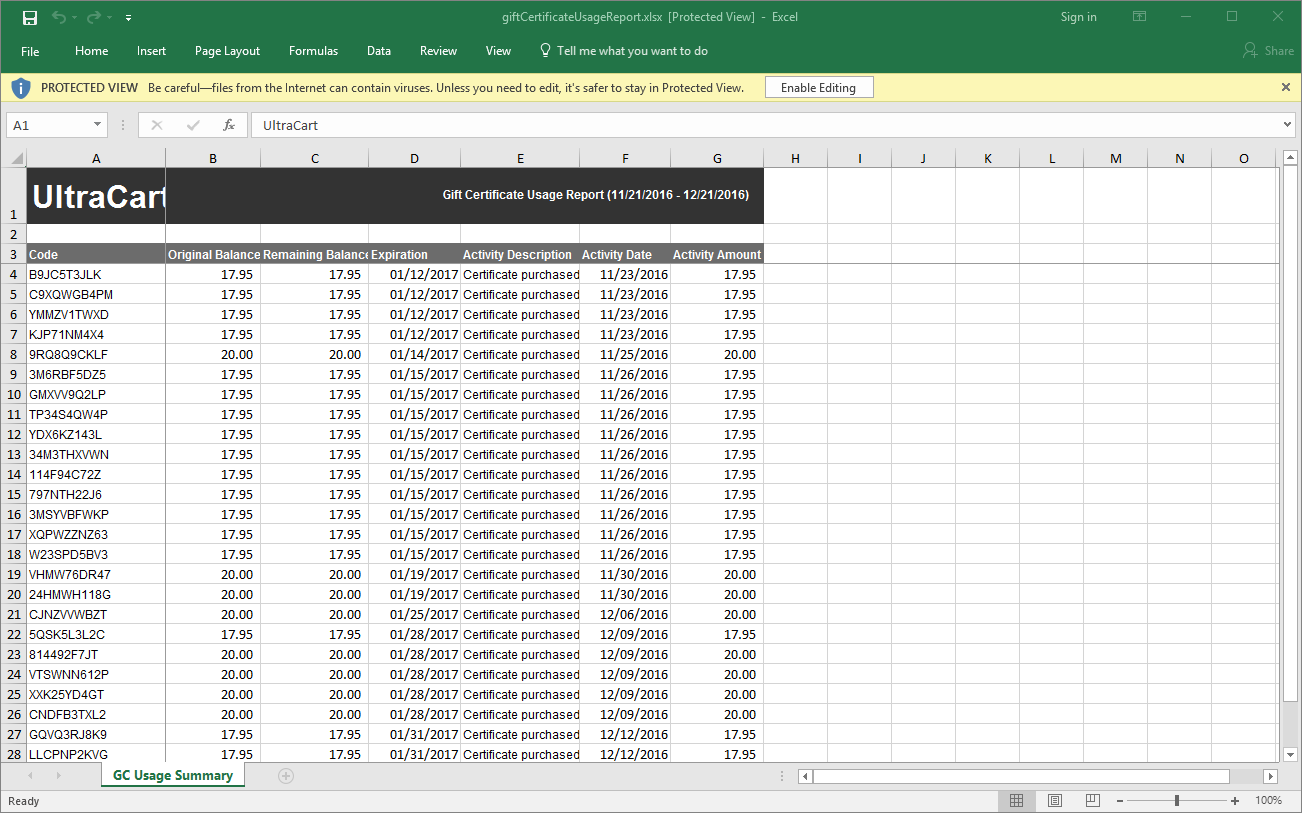This screenshot has width=1302, height=813.
Task: Click the Name Box showing A1
Action: [48, 125]
